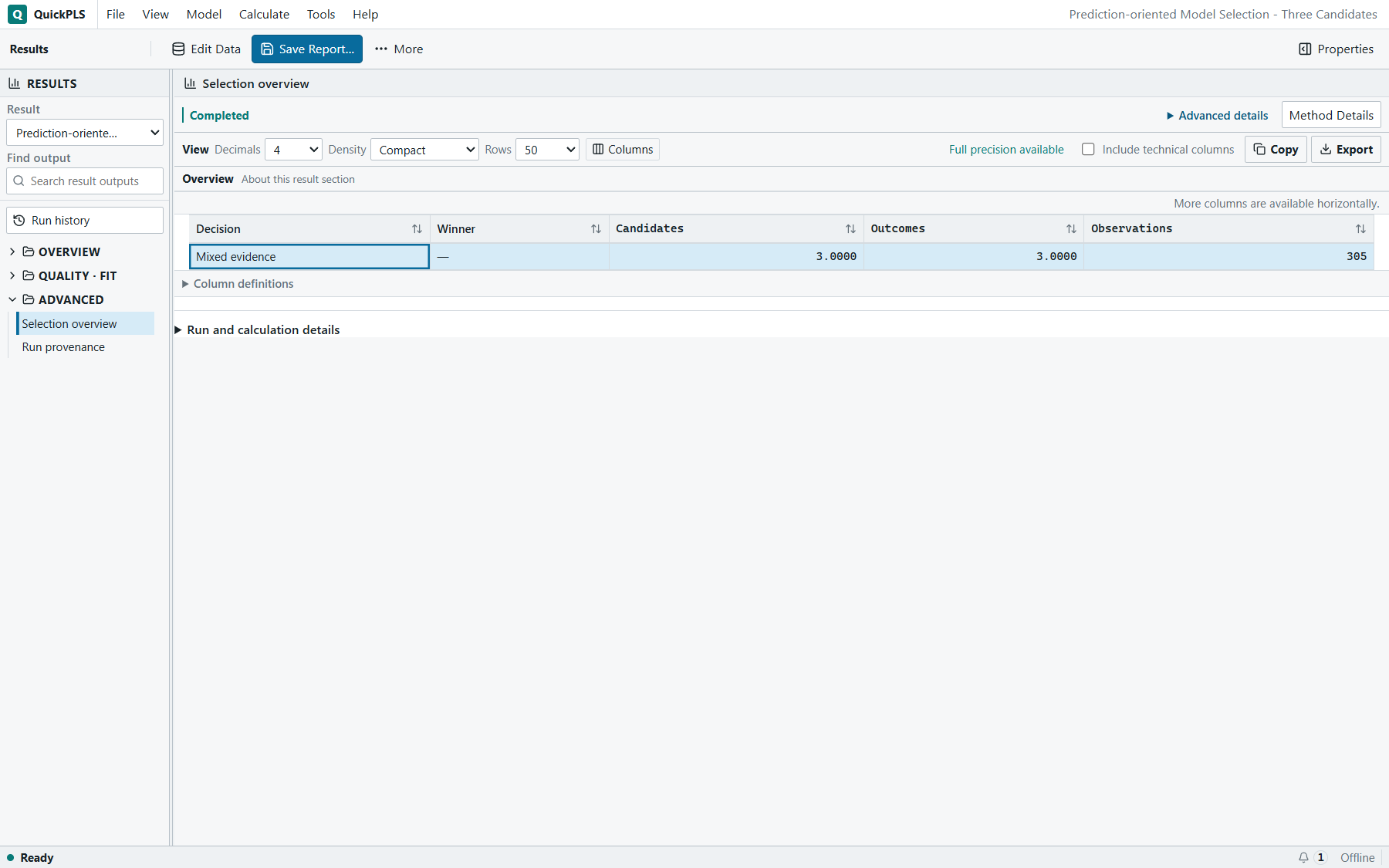
Task: Collapse the ADVANCED tree section
Action: (12, 299)
